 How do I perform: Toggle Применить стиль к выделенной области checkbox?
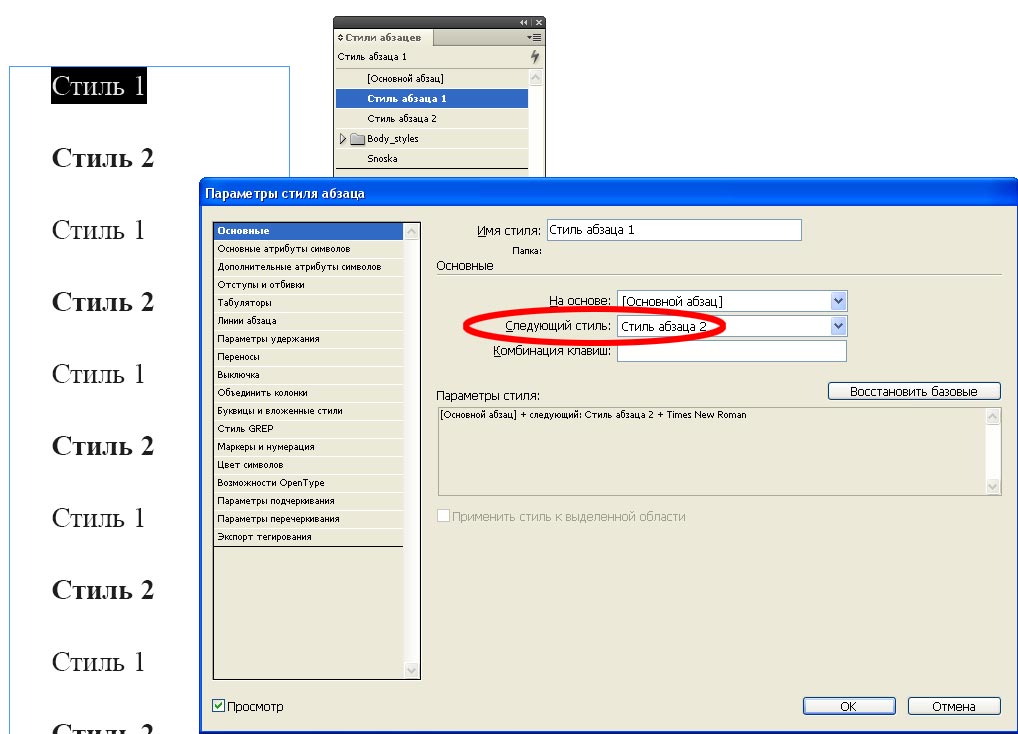coord(443,516)
